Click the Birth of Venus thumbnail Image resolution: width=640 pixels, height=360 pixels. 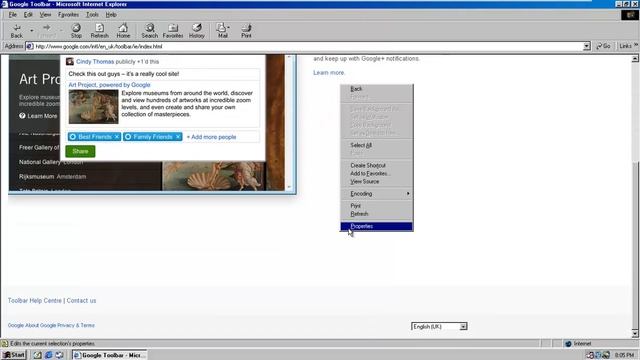point(93,107)
